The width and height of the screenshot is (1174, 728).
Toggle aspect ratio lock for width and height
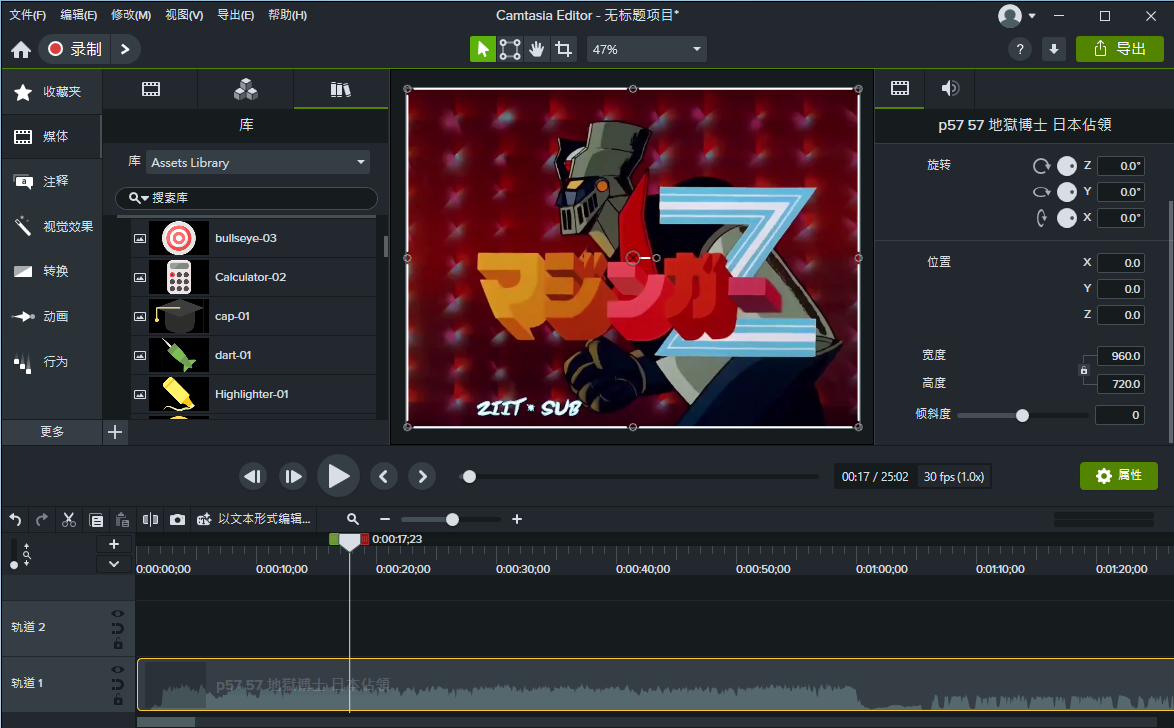(1083, 370)
